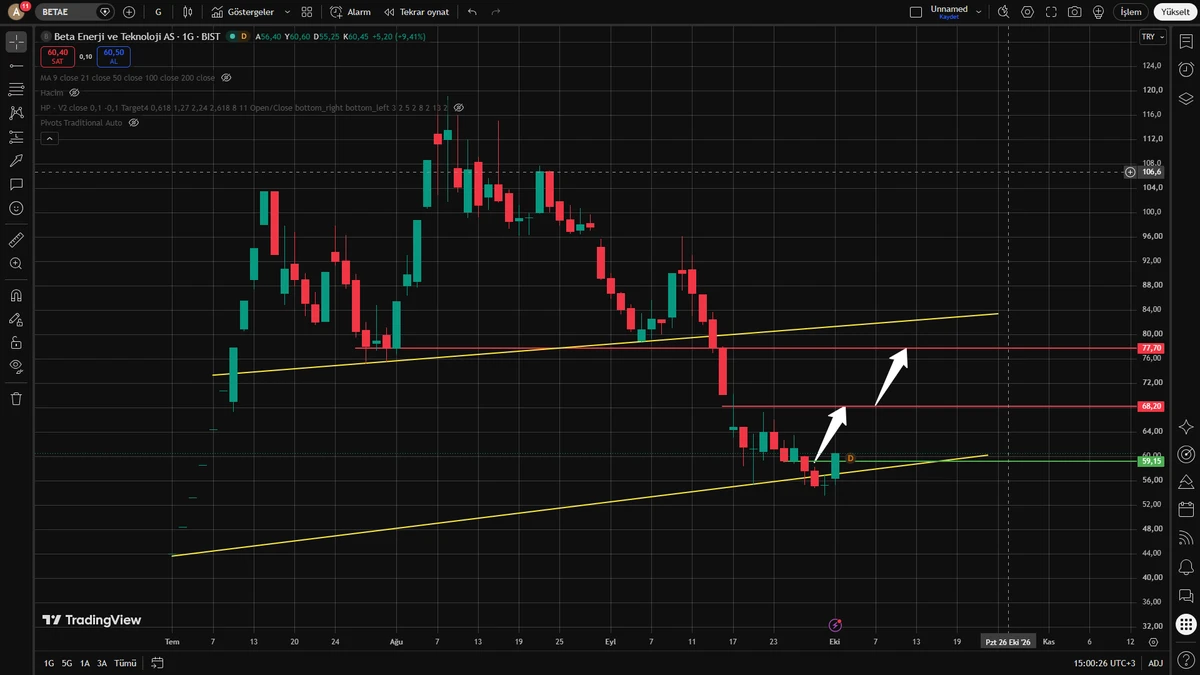Open the trend line drawing tool
This screenshot has width=1200, height=675.
coord(16,65)
